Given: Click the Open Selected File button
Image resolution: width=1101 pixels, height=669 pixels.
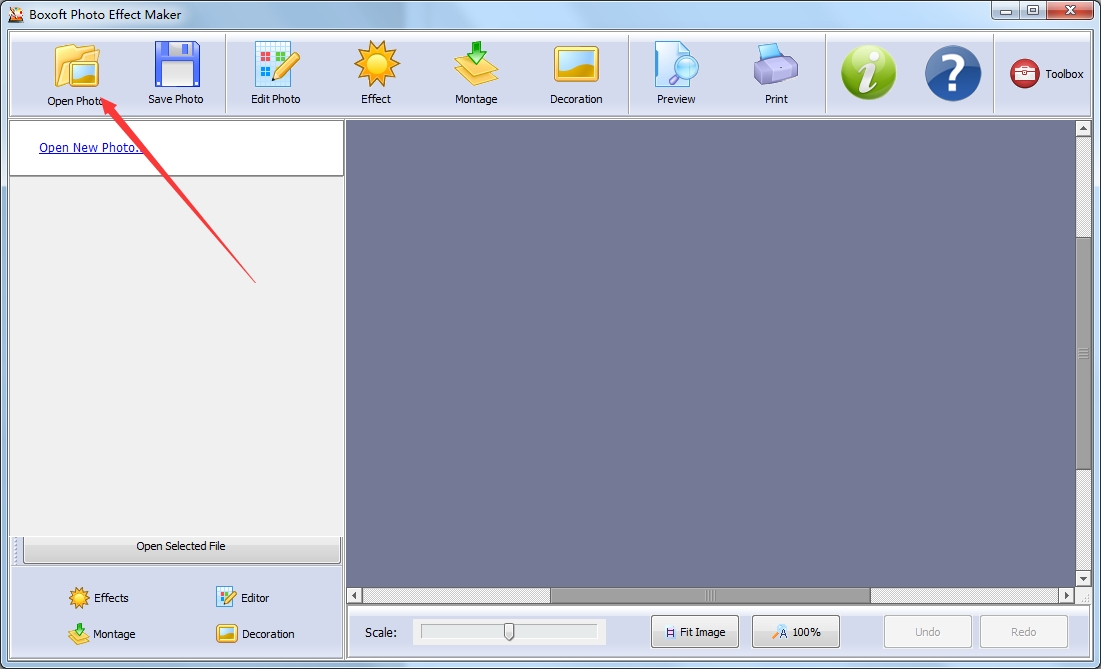Looking at the screenshot, I should [x=182, y=548].
